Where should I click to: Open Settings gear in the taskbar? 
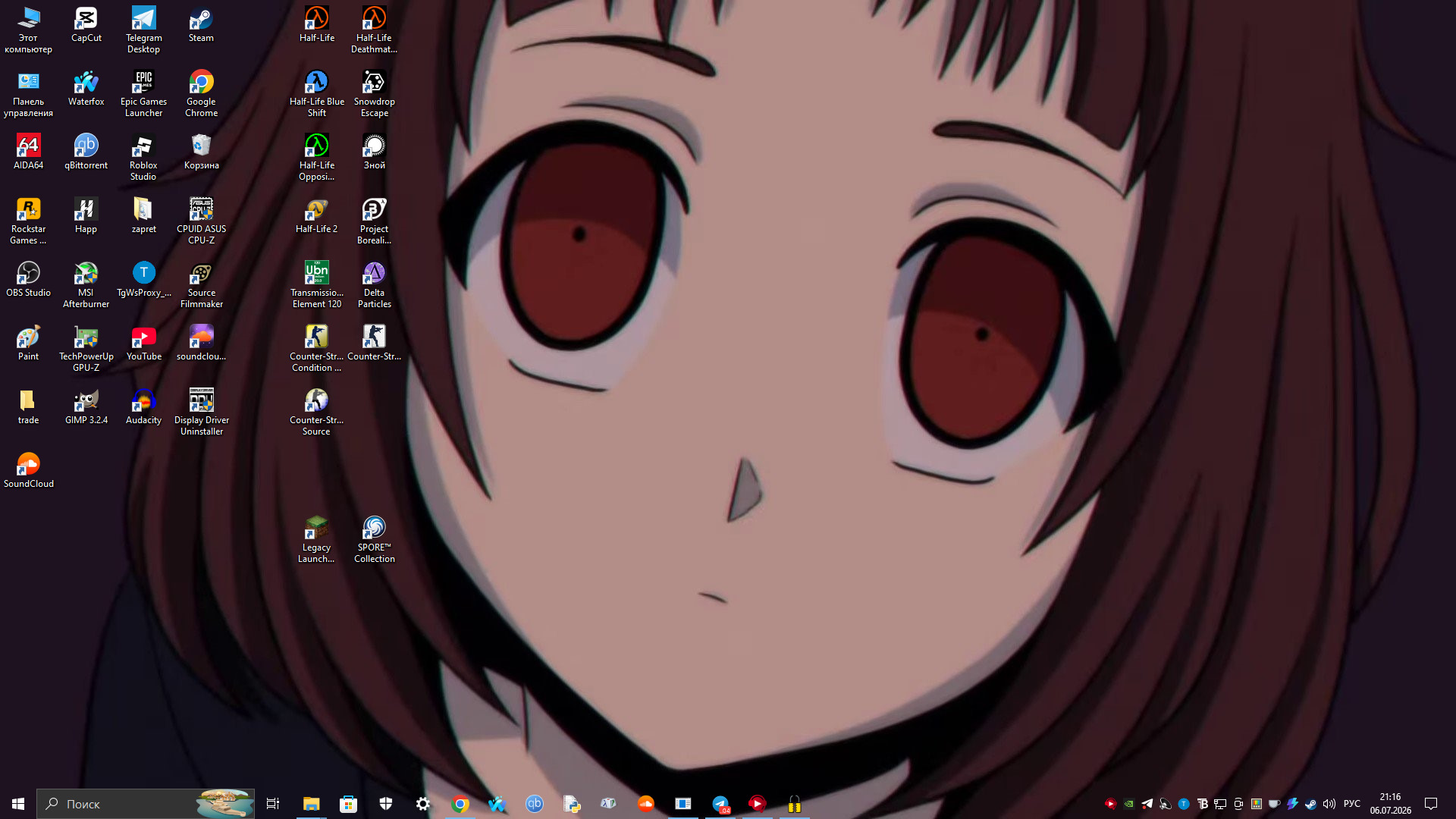click(422, 804)
